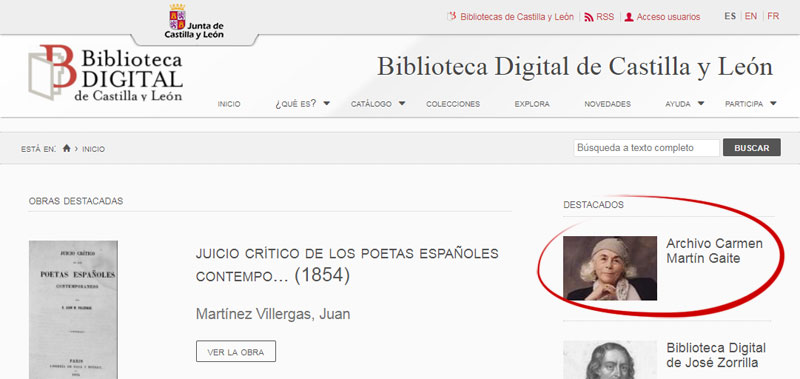Open the Archivo Carmen Martín Gaite link

pyautogui.click(x=714, y=251)
